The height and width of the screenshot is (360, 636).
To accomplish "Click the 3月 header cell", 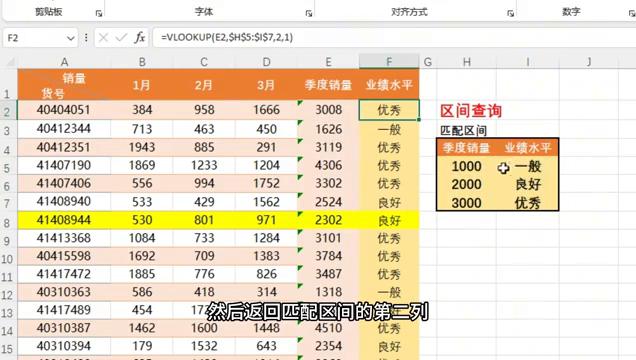I will click(x=266, y=85).
